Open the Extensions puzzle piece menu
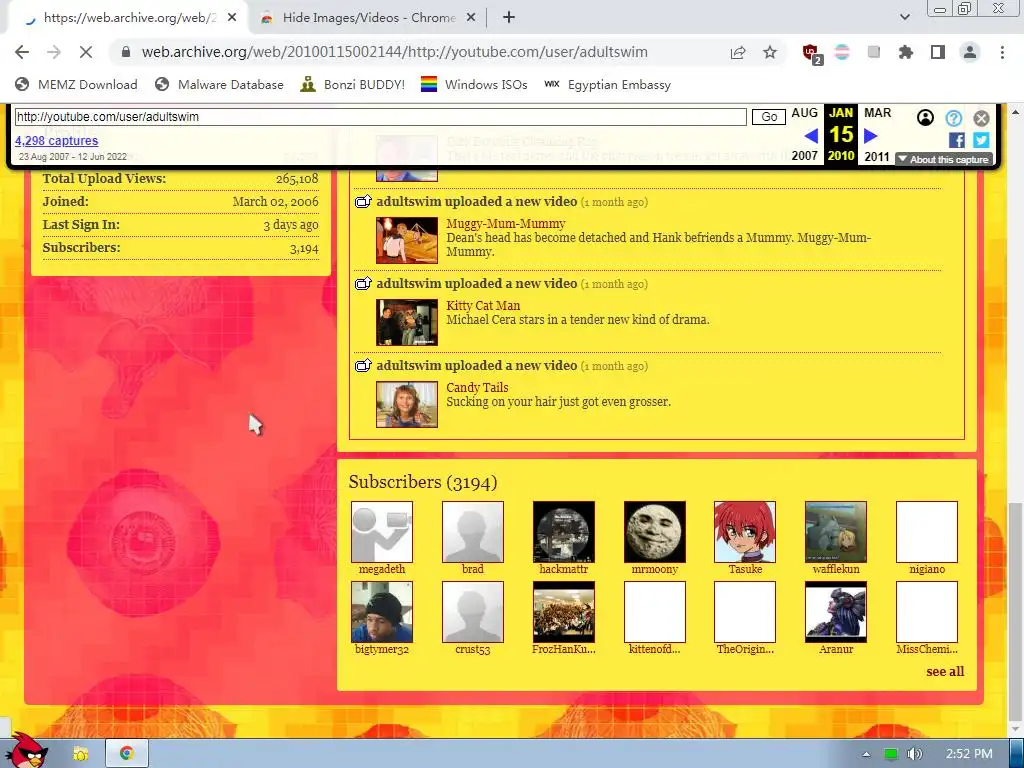 906,52
